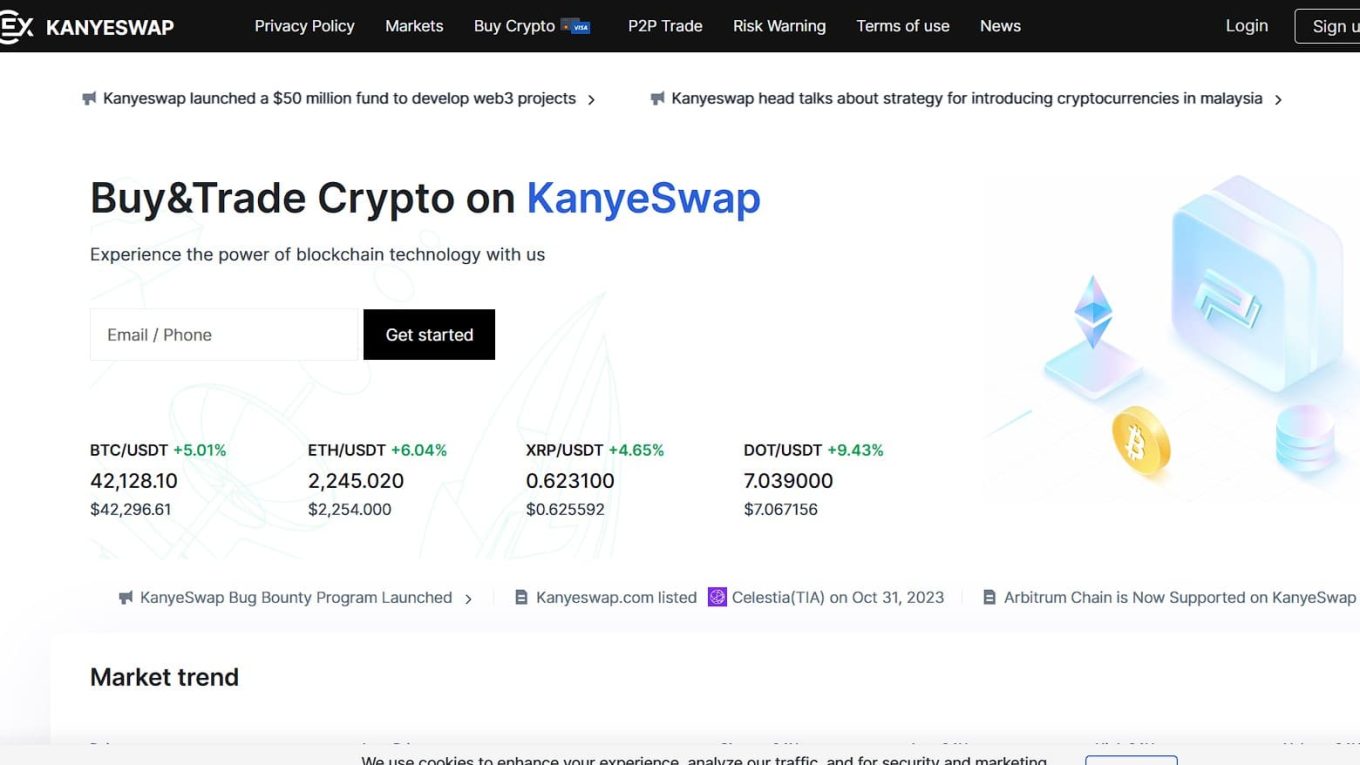Click the +5.01% BTC change value

[200, 450]
